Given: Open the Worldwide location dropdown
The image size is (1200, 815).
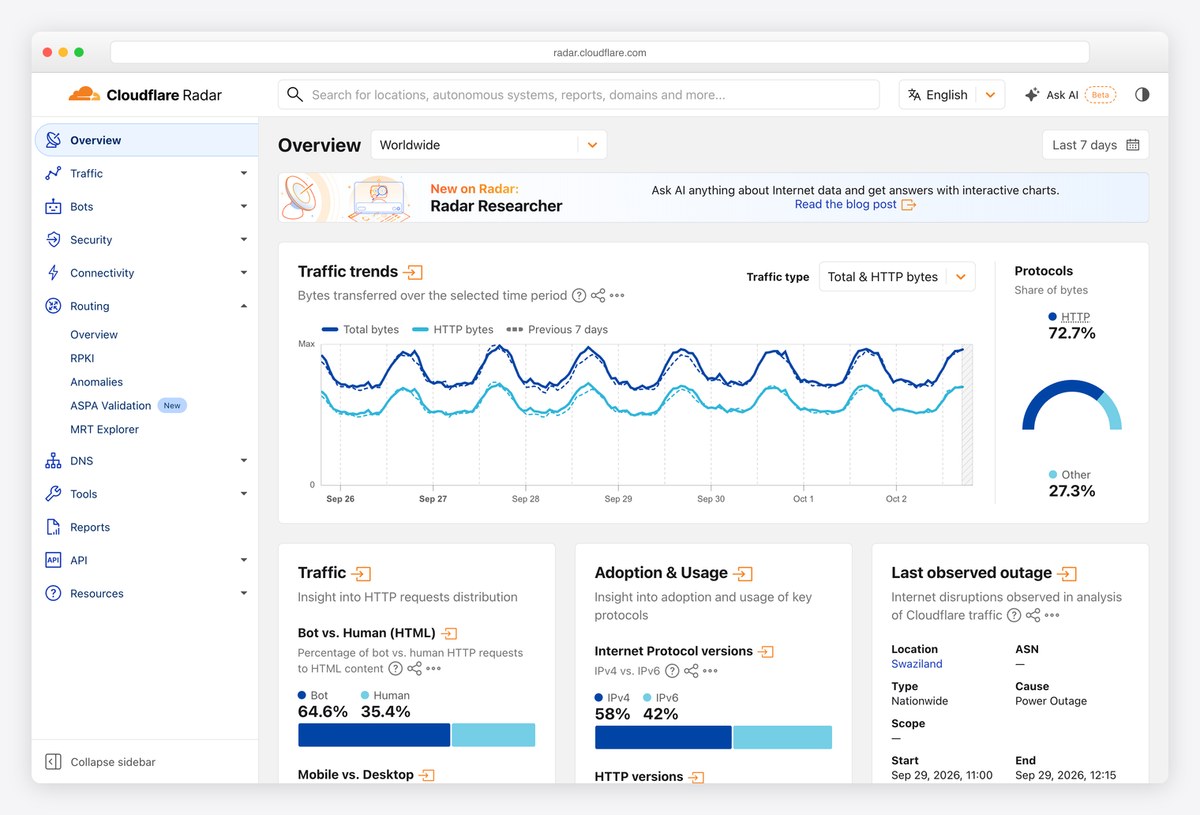Looking at the screenshot, I should pos(489,145).
